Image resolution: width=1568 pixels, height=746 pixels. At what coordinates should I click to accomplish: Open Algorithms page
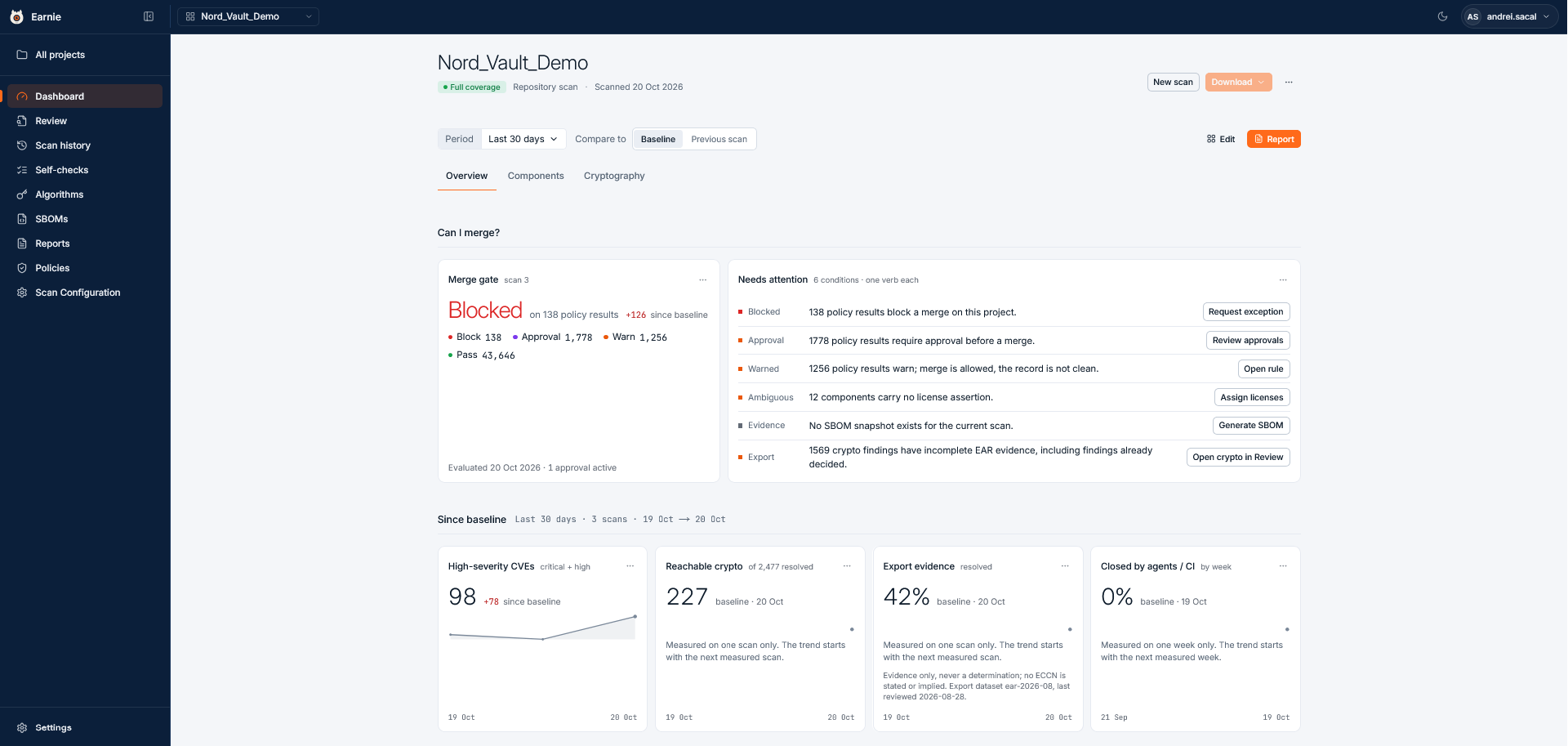(85, 194)
